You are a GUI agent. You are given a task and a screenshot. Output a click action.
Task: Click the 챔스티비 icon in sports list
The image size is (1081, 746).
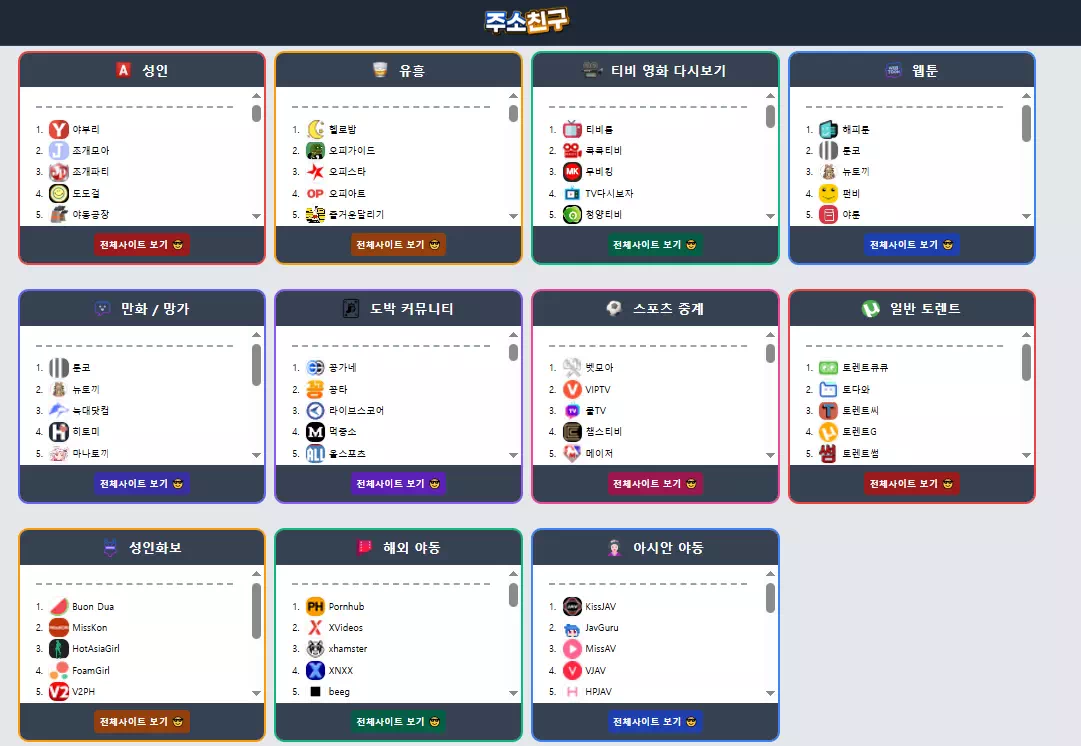572,432
